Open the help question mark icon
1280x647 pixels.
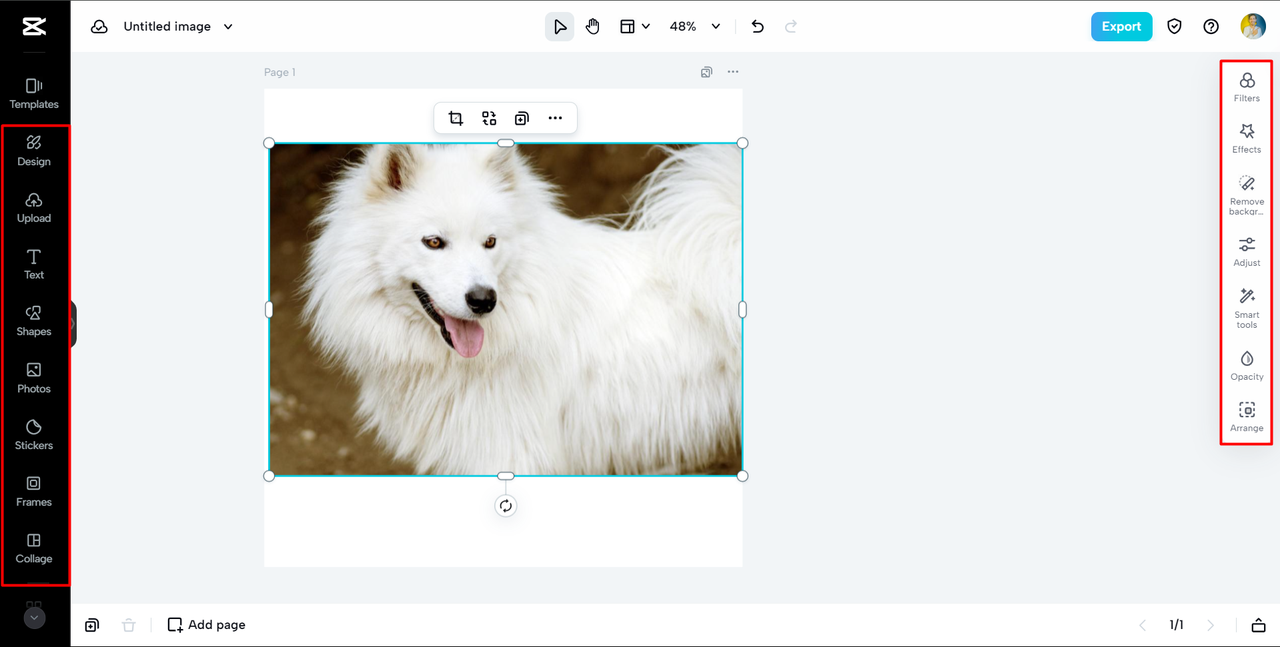(1211, 27)
